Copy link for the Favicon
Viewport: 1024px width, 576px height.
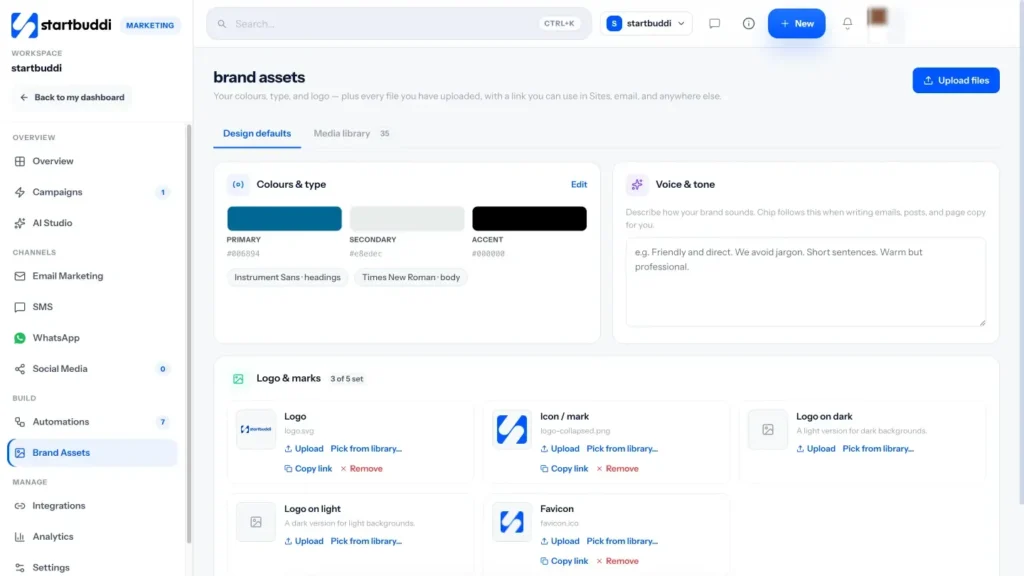coord(564,561)
